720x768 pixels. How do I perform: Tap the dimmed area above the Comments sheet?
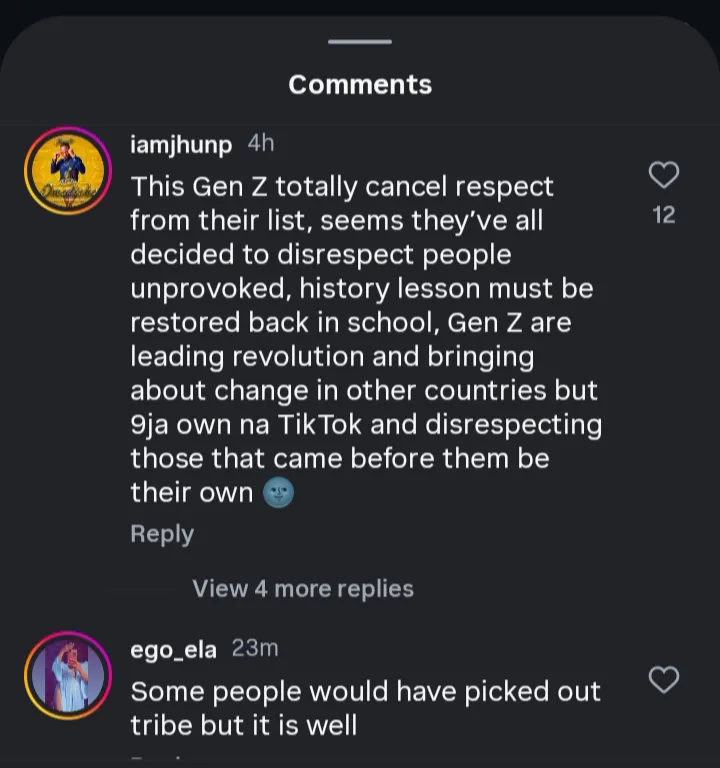(360, 8)
